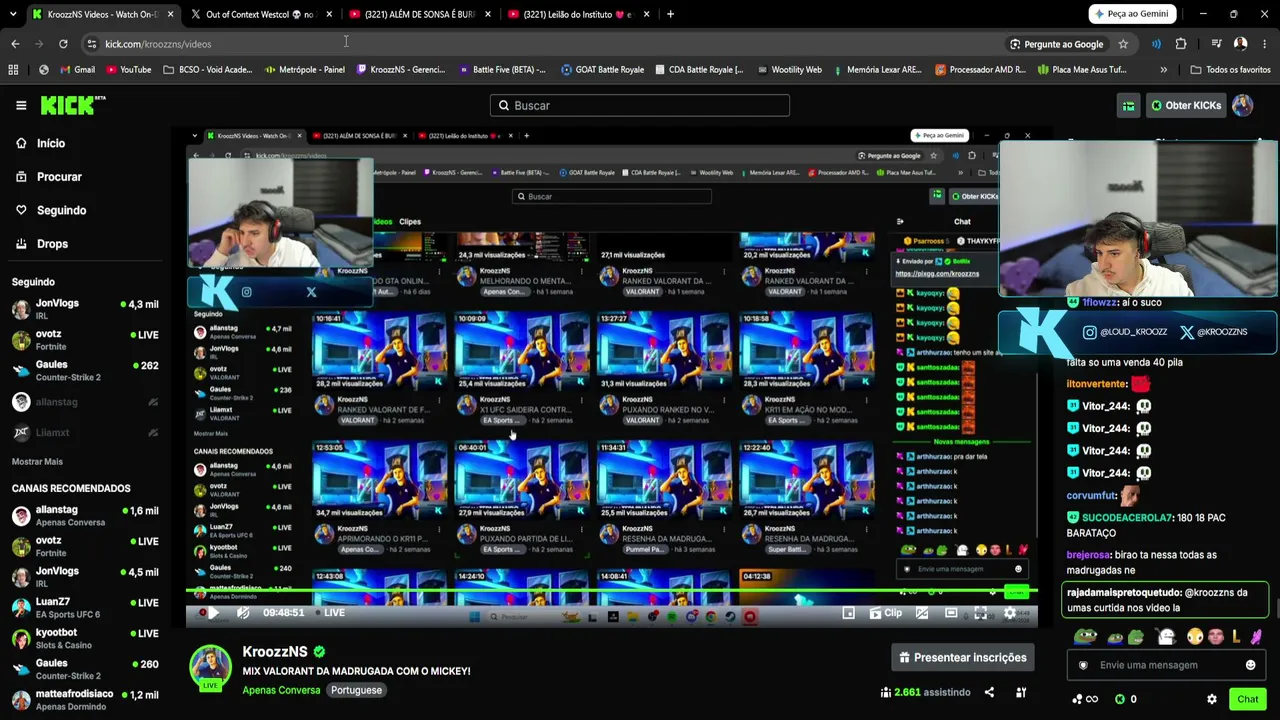
Task: Click the Portuguese language tag
Action: 356,690
